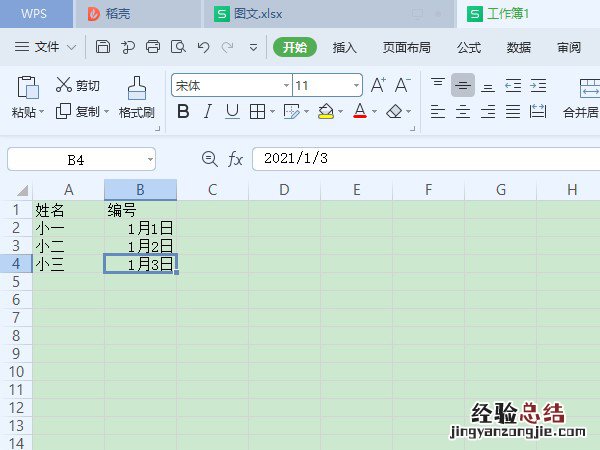
Task: Switch to the 插入 (Insert) ribbon tab
Action: click(x=344, y=47)
